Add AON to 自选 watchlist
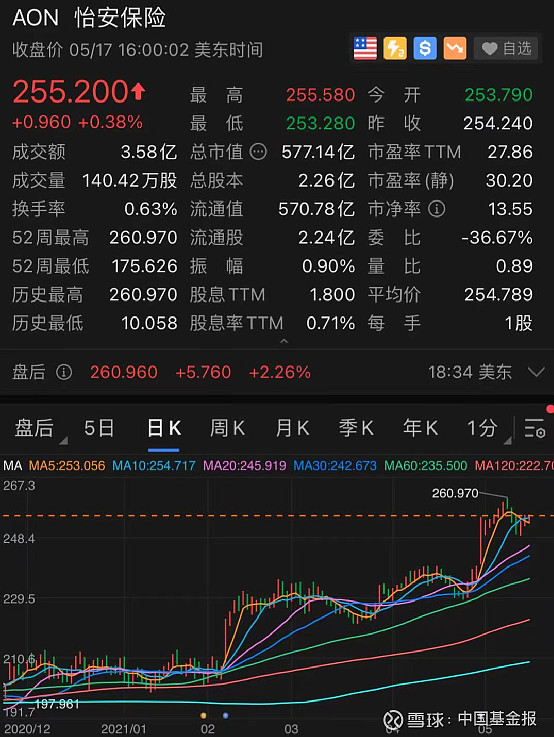Image resolution: width=554 pixels, height=737 pixels. (507, 48)
